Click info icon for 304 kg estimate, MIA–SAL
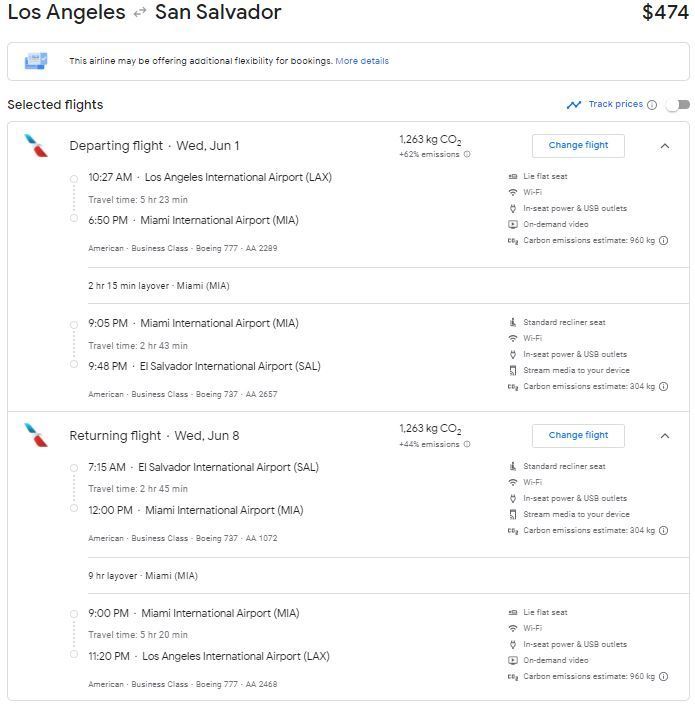 [x=664, y=387]
